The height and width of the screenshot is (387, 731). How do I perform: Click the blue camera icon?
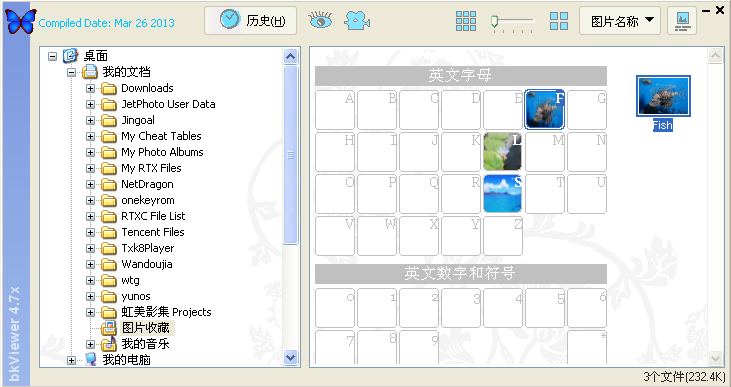coord(357,21)
